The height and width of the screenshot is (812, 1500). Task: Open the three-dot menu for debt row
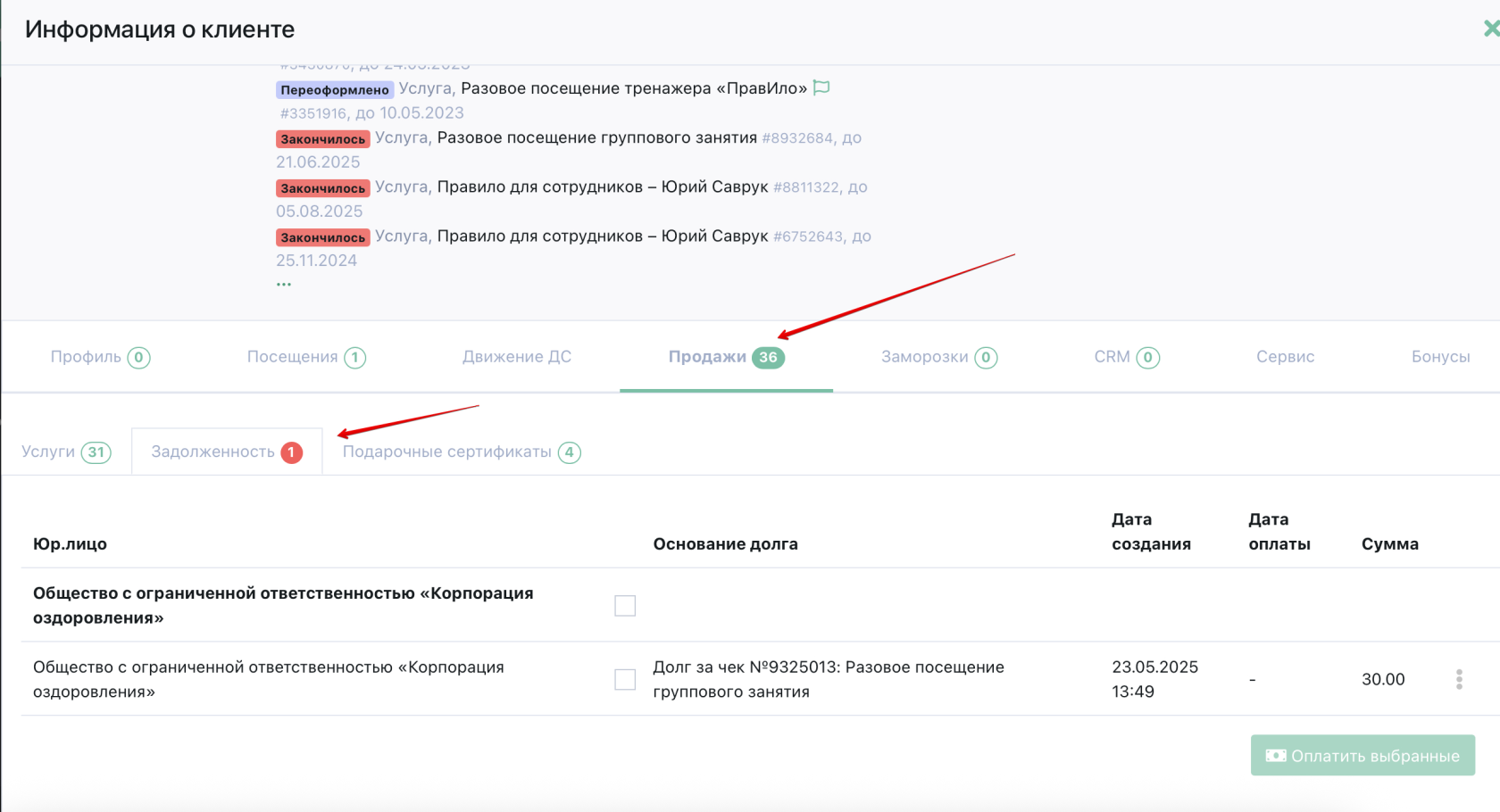click(x=1459, y=679)
